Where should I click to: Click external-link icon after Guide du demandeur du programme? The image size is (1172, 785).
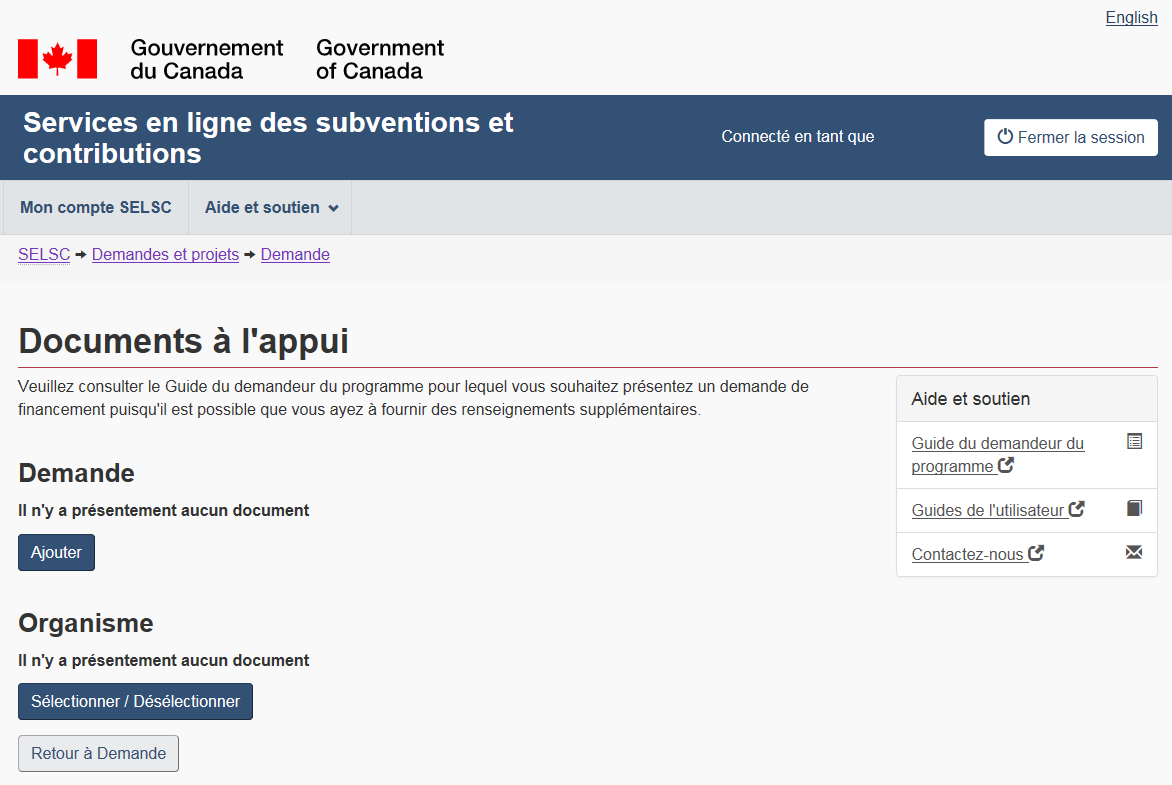click(x=1006, y=466)
